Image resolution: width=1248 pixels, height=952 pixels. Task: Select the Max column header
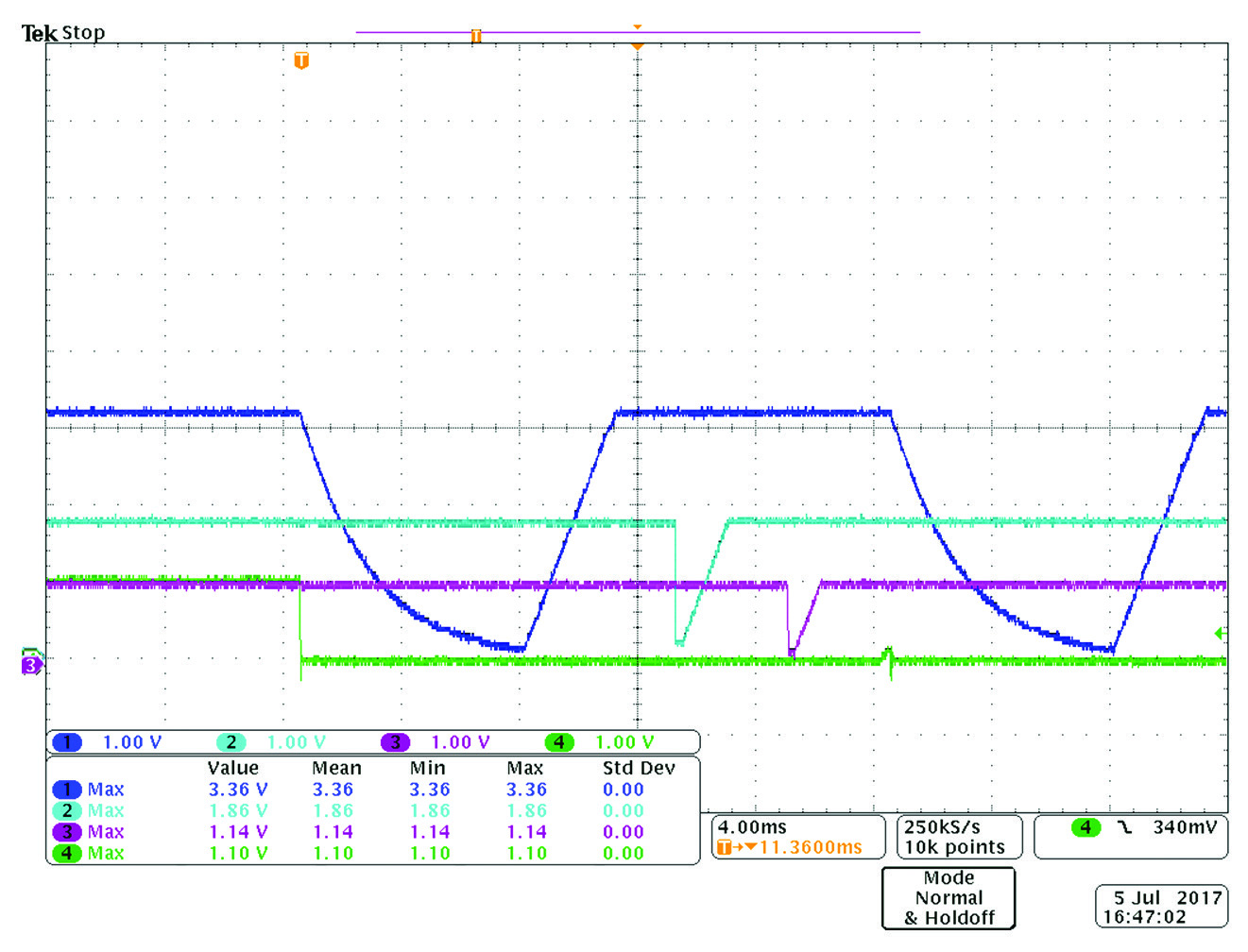(x=524, y=768)
